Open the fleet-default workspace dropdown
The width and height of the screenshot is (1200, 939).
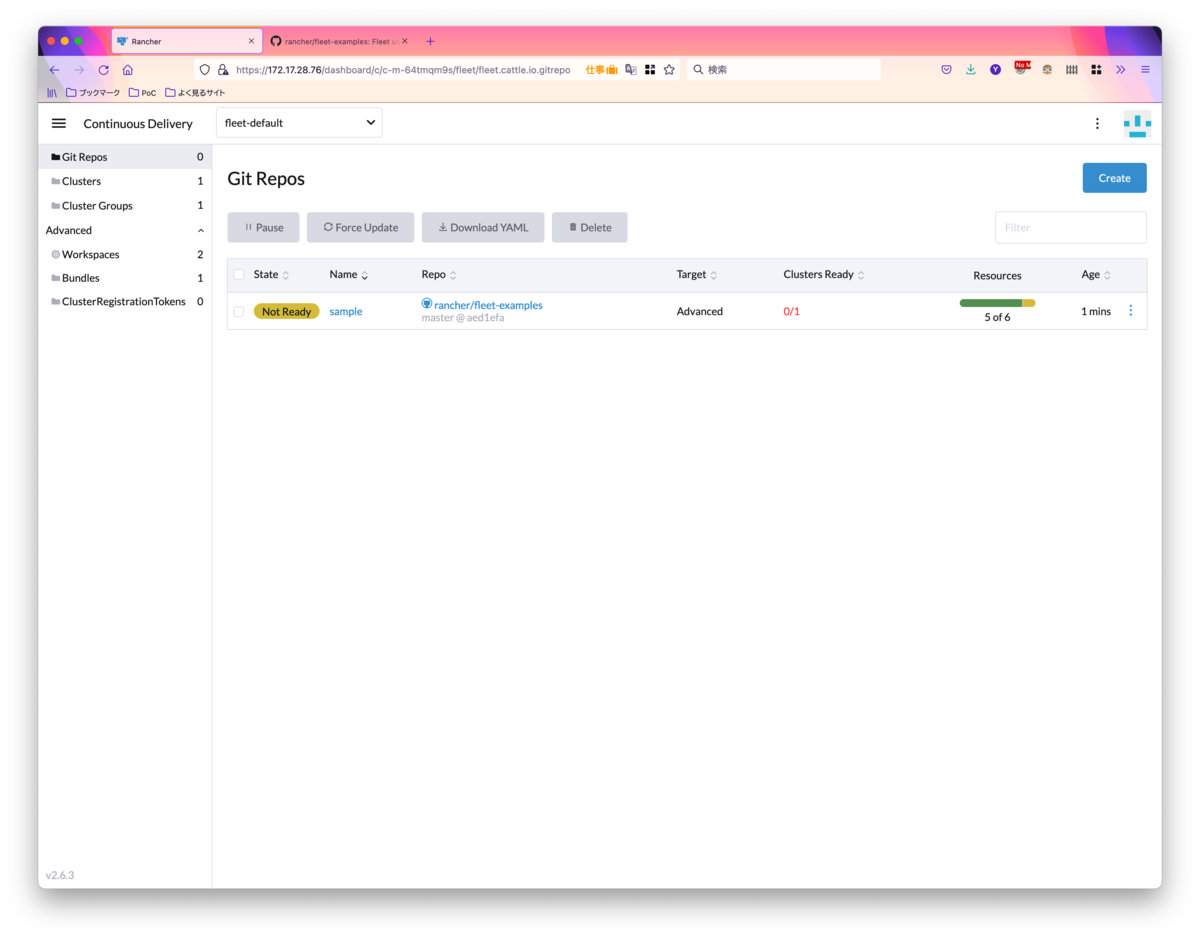coord(298,122)
